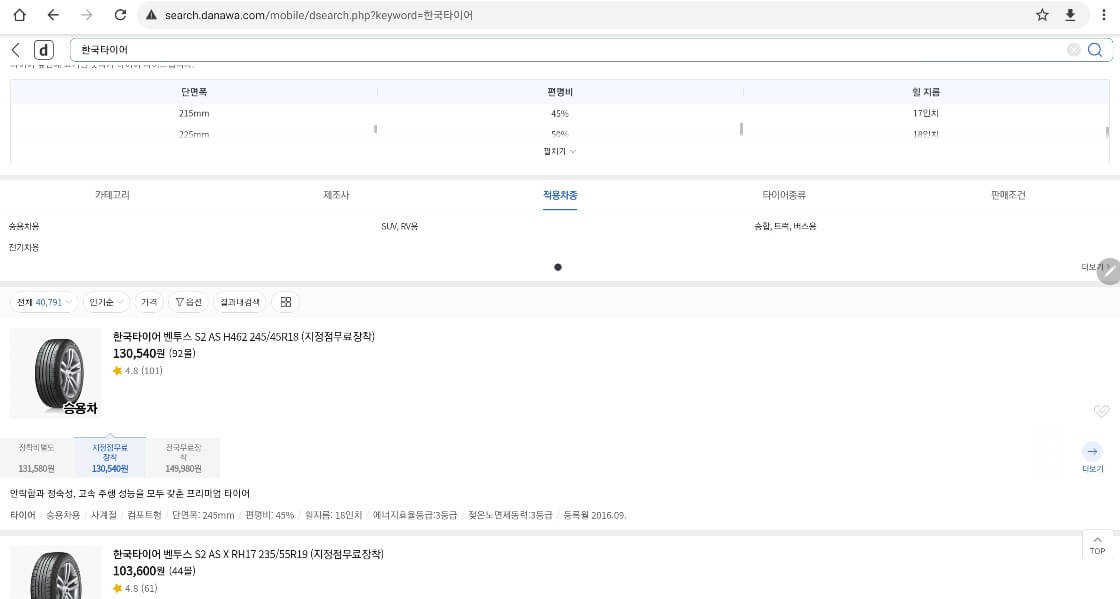Open 벤투스 S2 AS H462 tire thumbnail
This screenshot has width=1120, height=599.
point(56,373)
